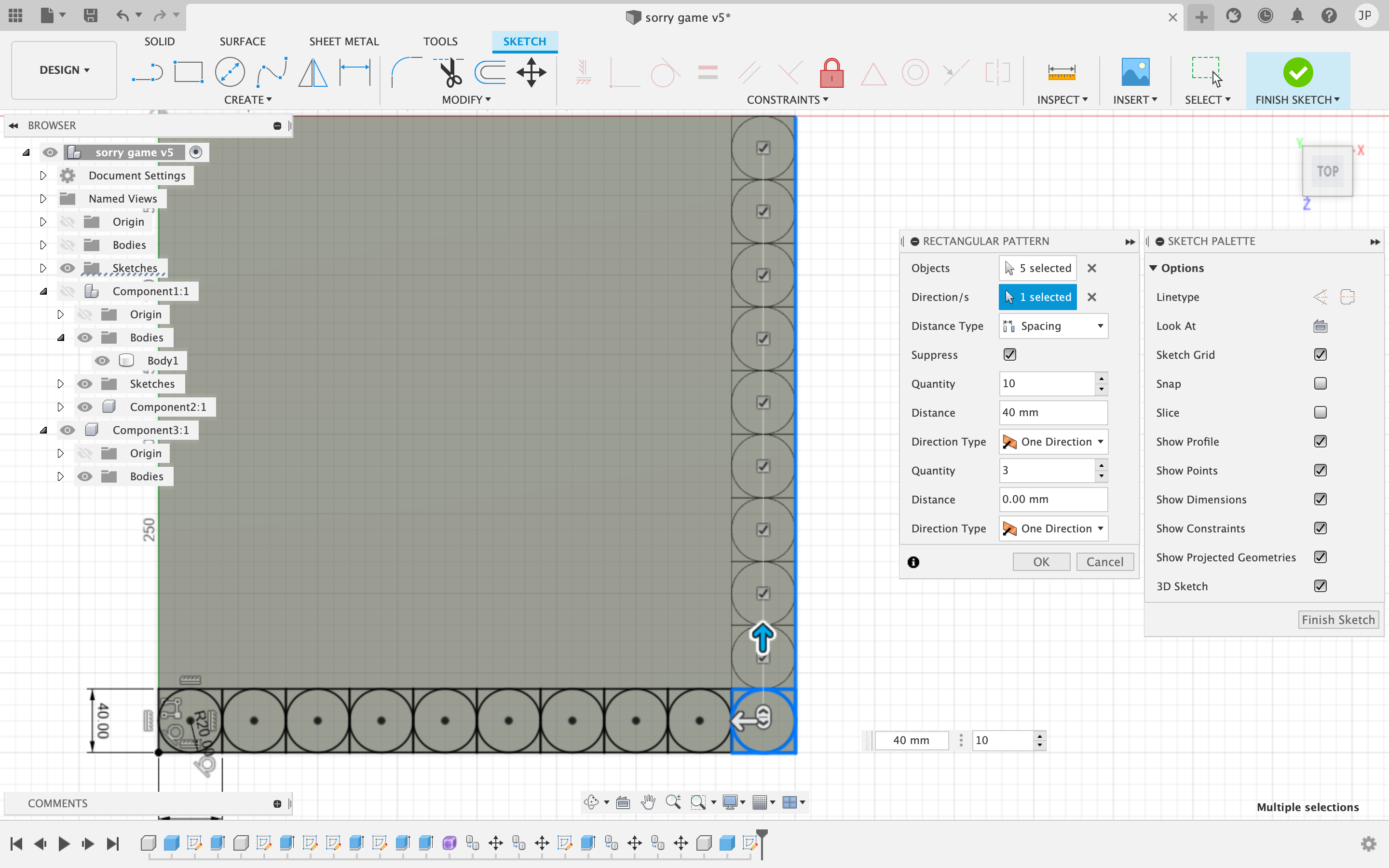Select the Trim scissors tool
The image size is (1389, 868).
[449, 73]
